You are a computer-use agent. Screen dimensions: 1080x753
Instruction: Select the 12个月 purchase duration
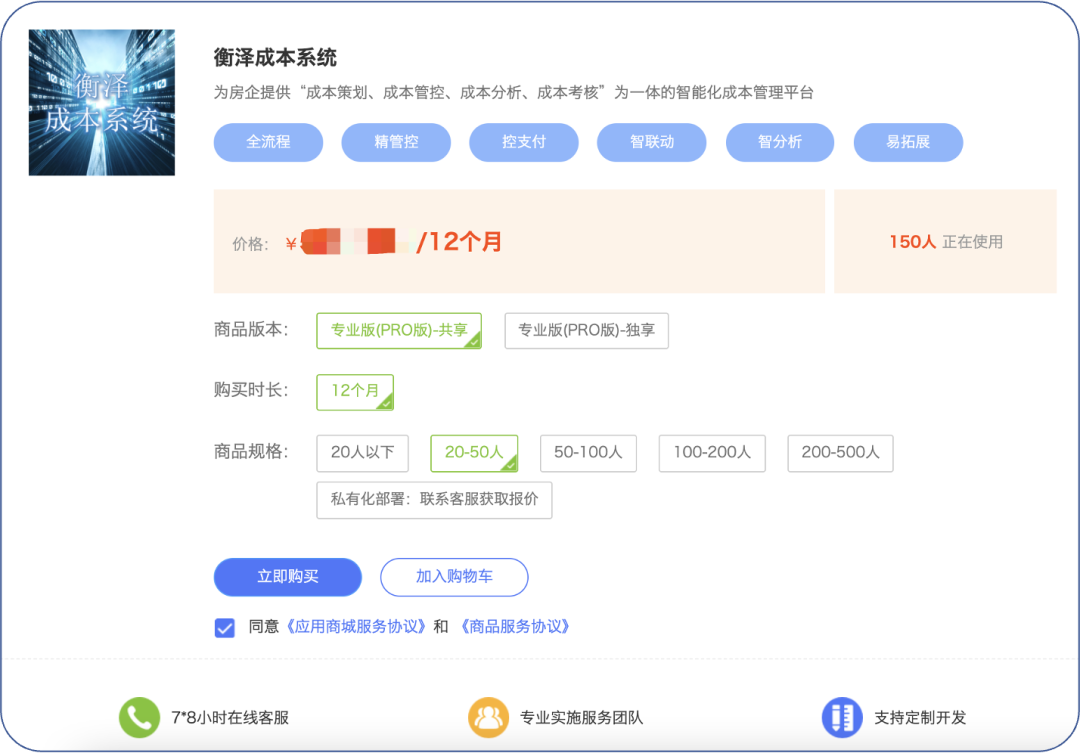[355, 391]
